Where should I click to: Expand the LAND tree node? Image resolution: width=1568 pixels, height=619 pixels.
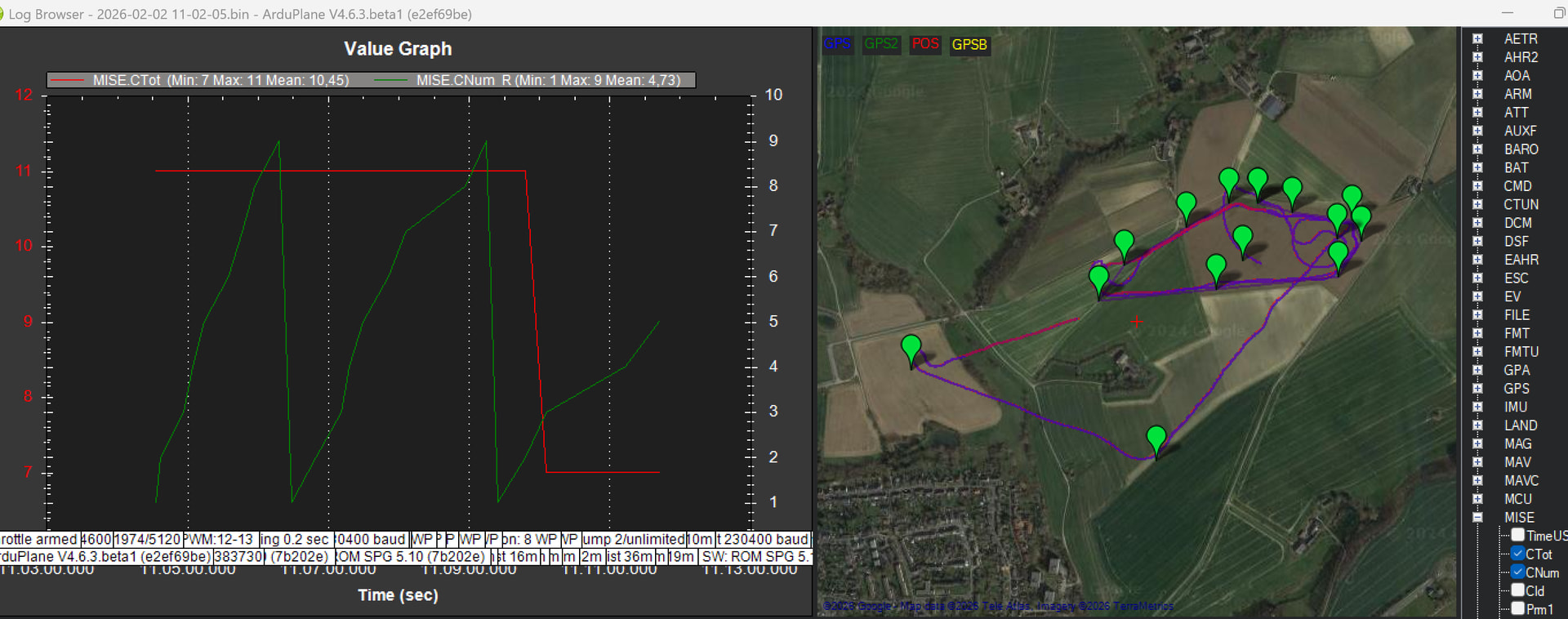coord(1477,425)
